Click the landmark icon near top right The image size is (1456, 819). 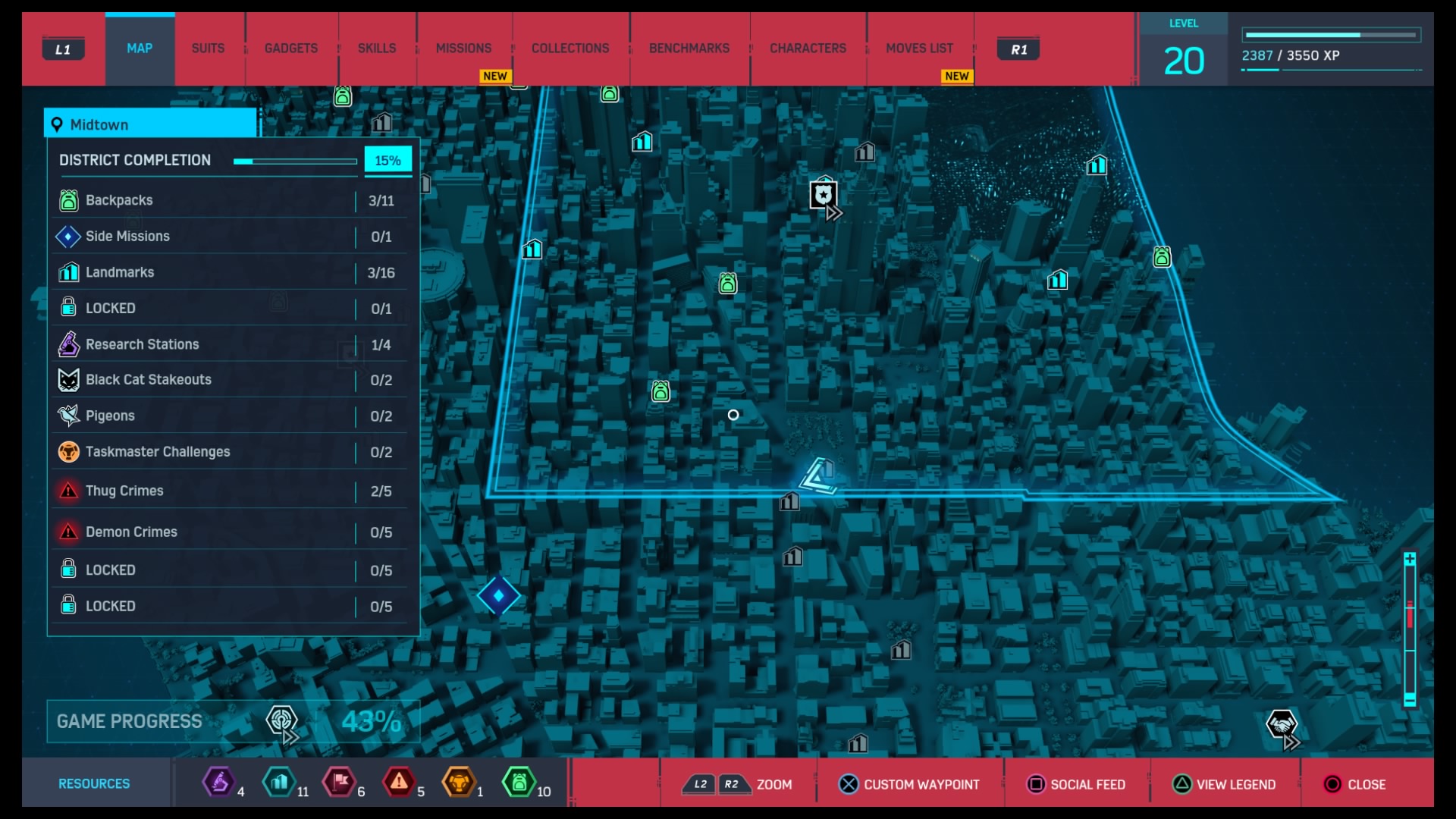click(x=1097, y=165)
